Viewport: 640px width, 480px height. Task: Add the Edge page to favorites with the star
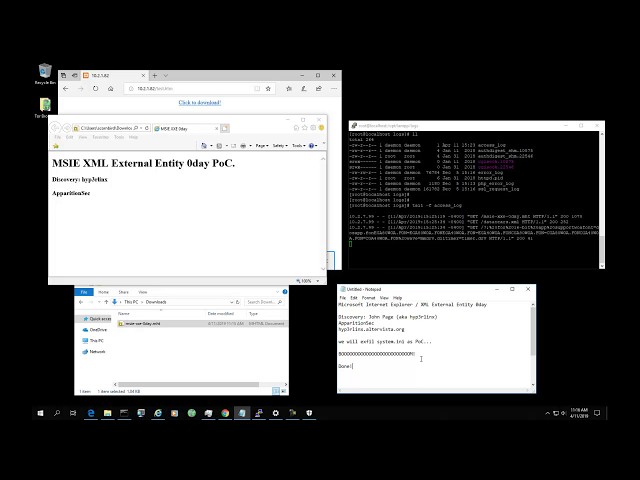[268, 89]
